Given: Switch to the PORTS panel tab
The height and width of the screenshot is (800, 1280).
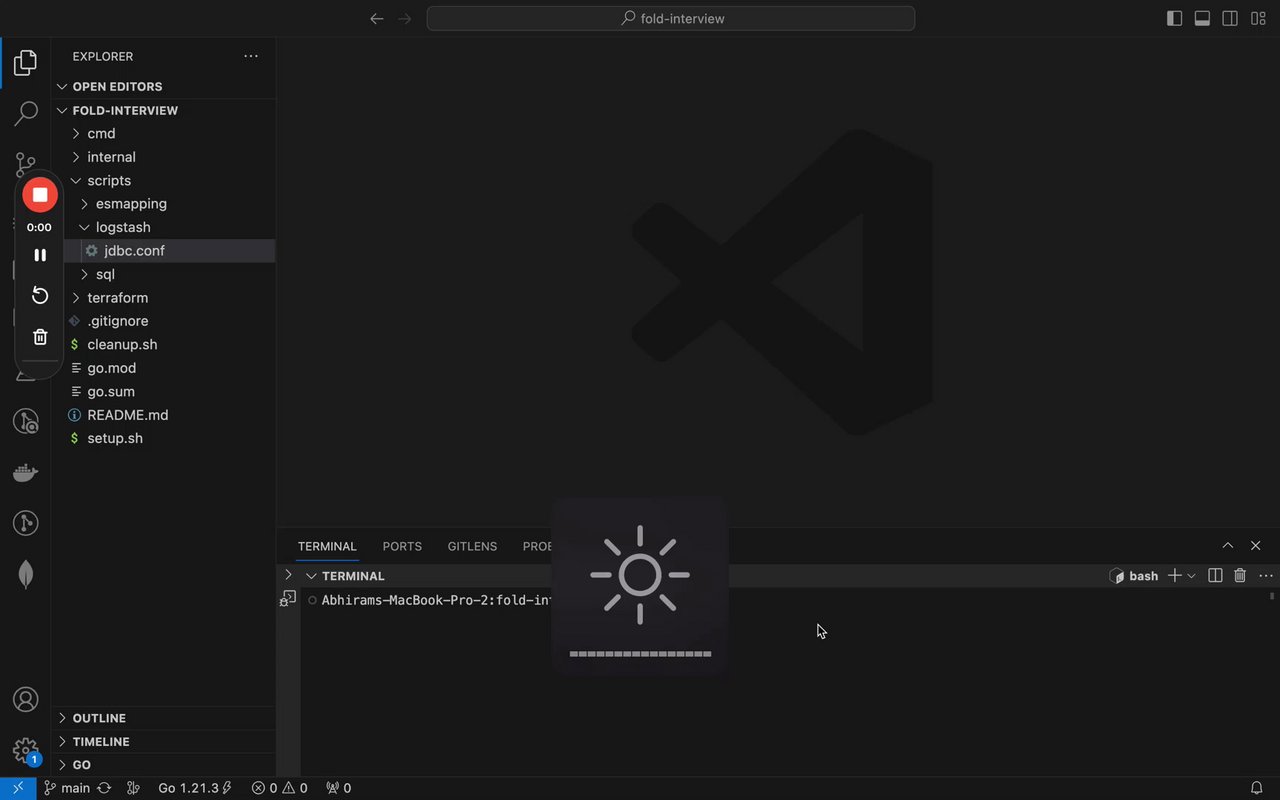Looking at the screenshot, I should pyautogui.click(x=402, y=546).
